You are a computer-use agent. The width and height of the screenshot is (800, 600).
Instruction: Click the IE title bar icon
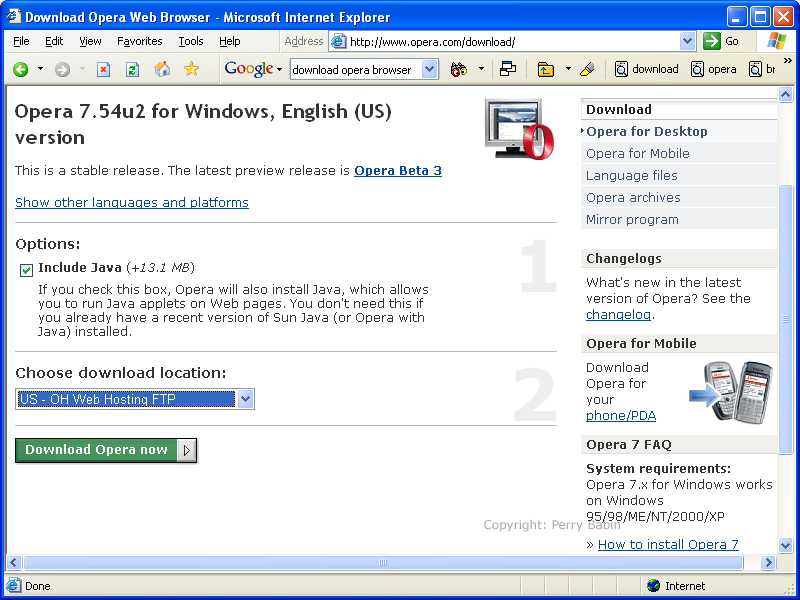[x=14, y=17]
